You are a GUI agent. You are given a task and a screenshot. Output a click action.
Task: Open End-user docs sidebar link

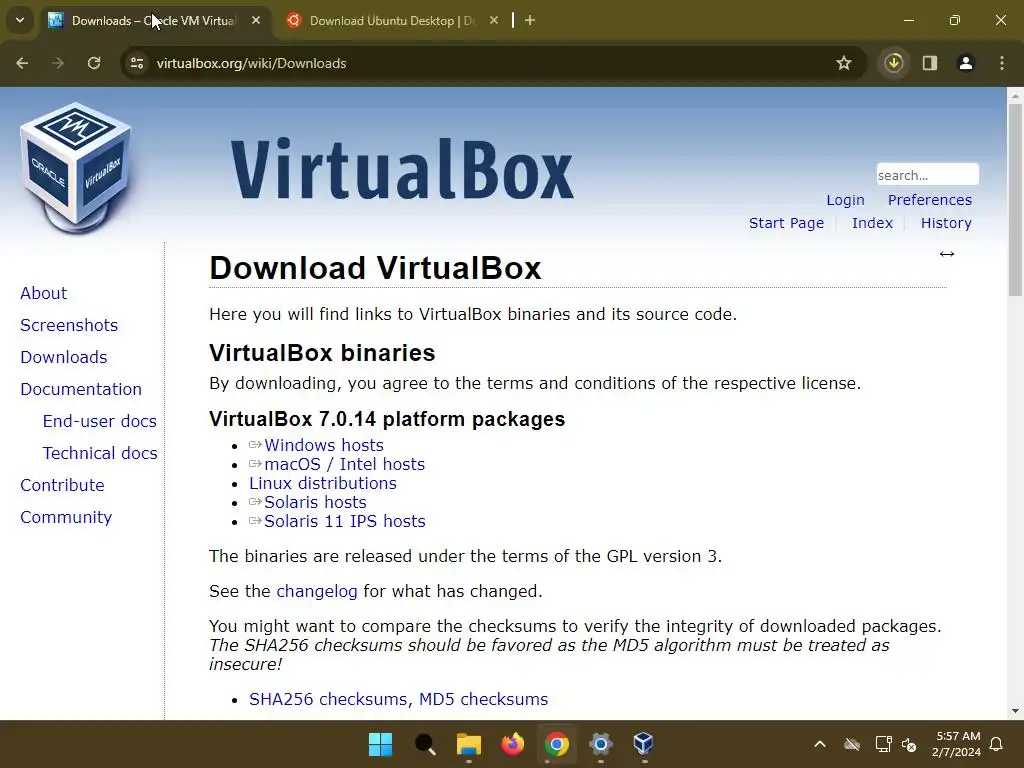click(100, 421)
